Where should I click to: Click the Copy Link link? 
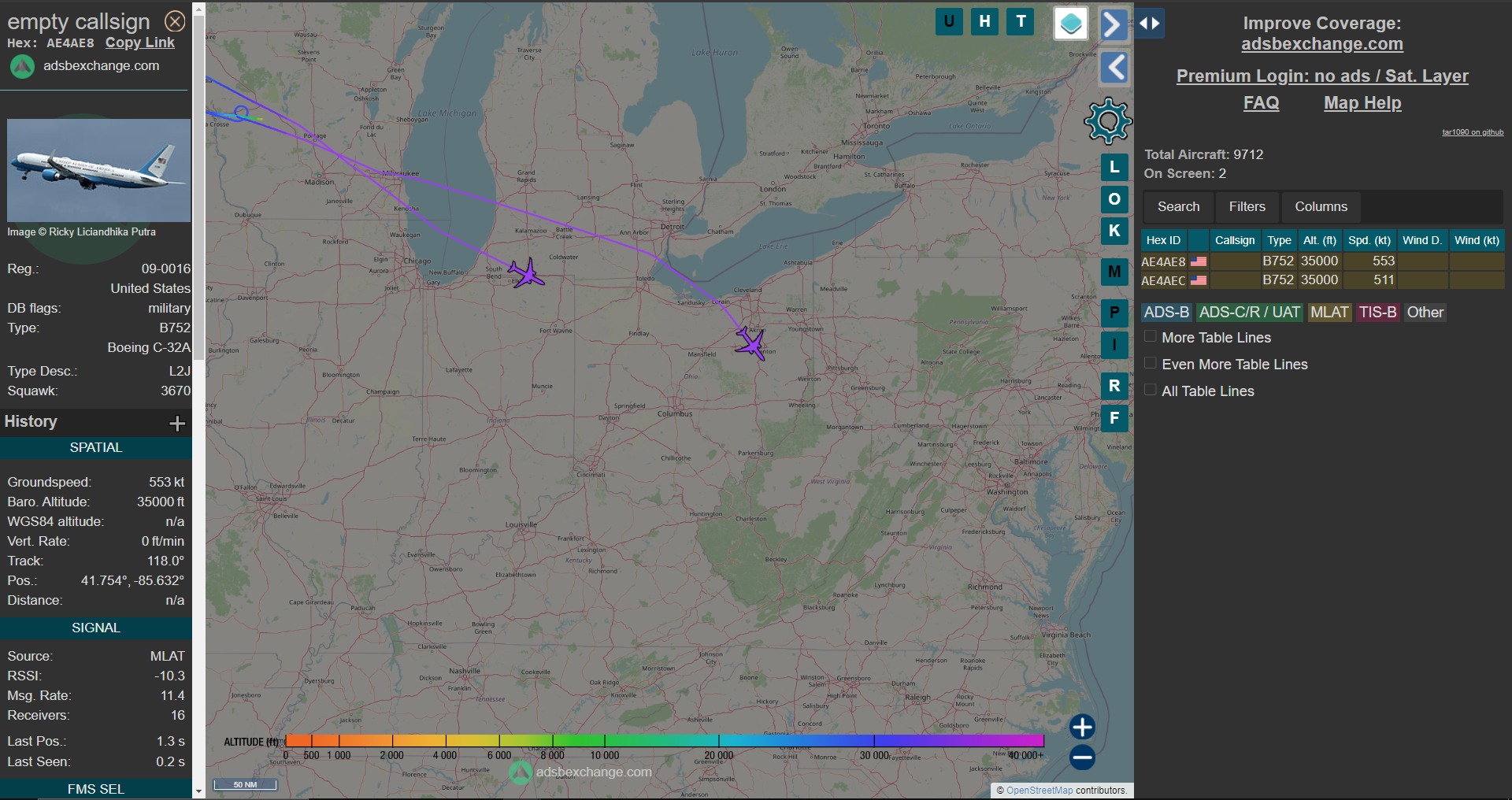coord(140,43)
